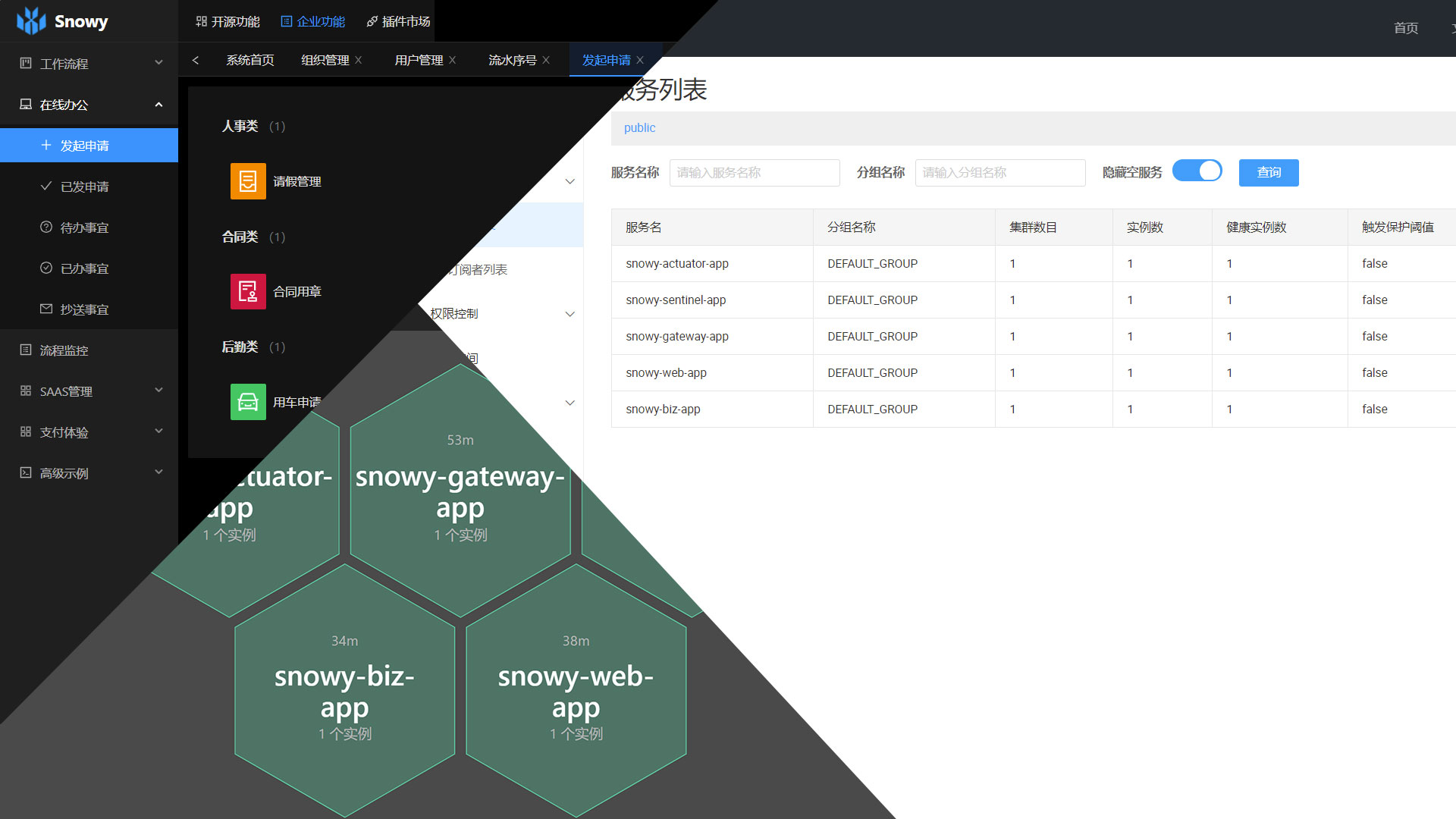
Task: Switch to the 流水序号 tab
Action: (x=513, y=60)
